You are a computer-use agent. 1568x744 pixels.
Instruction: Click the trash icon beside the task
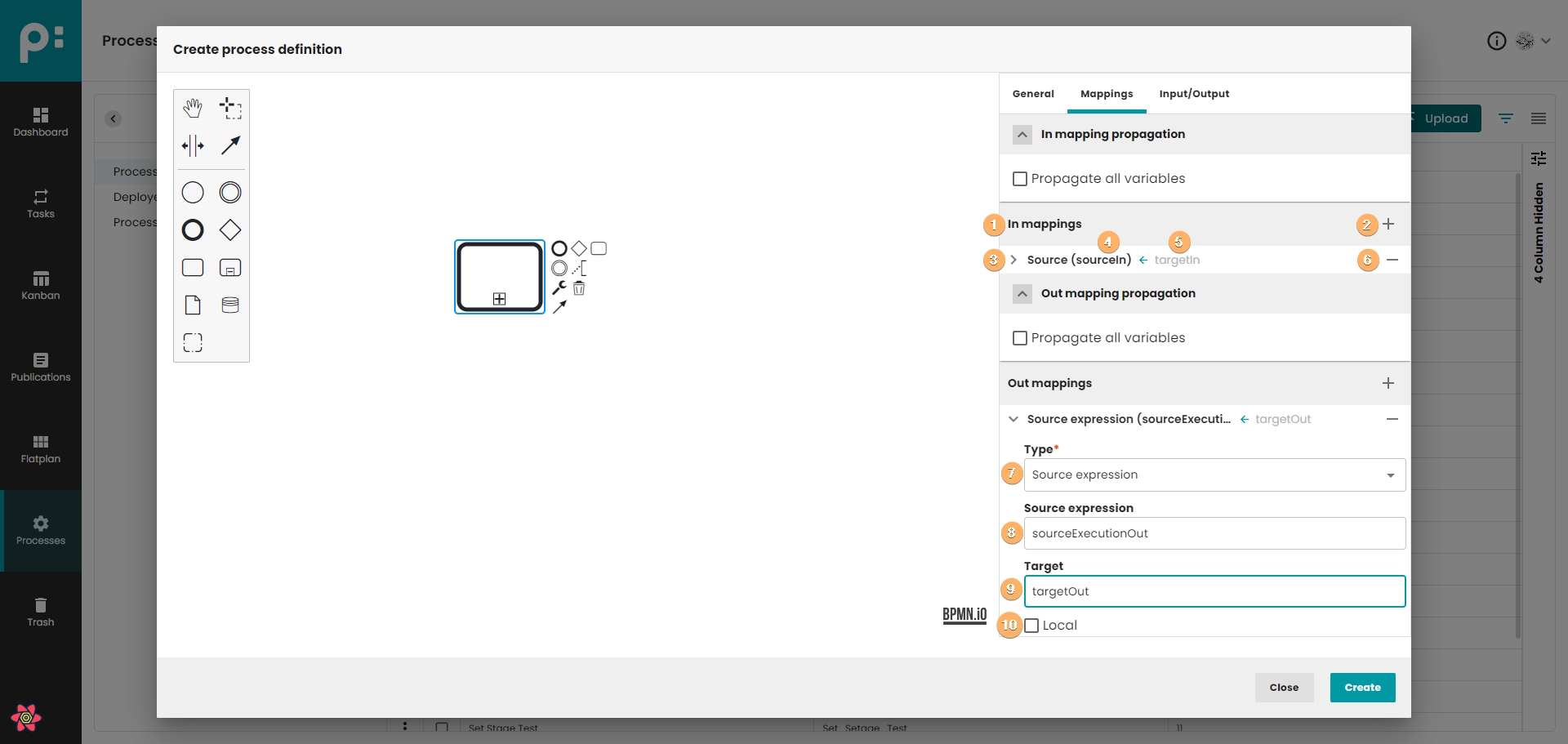[579, 288]
